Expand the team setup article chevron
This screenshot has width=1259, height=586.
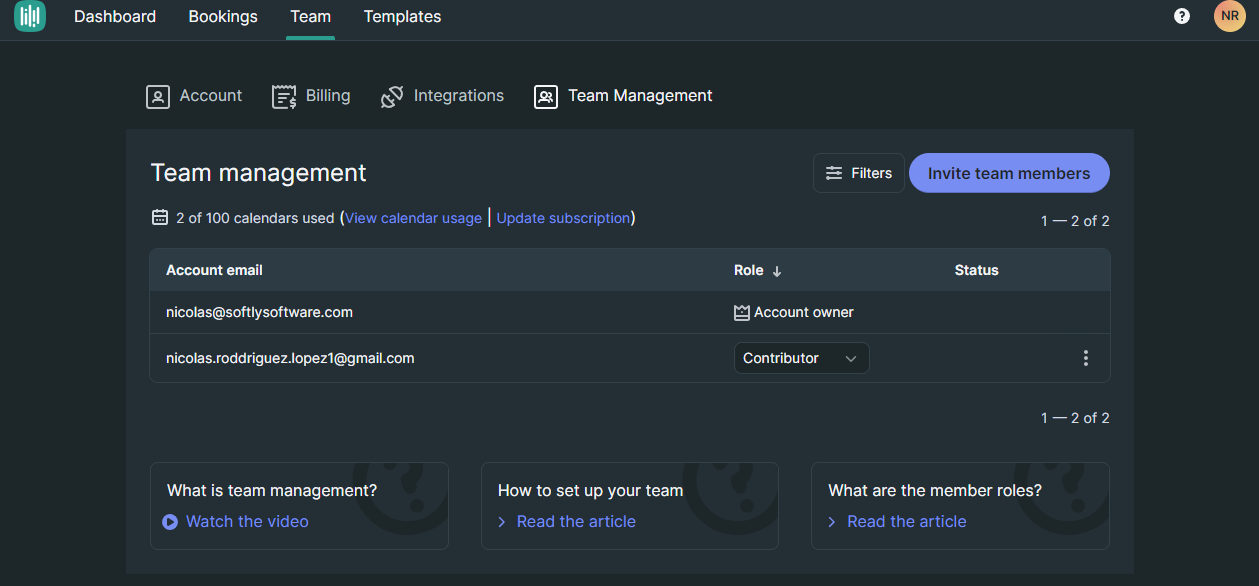point(502,522)
